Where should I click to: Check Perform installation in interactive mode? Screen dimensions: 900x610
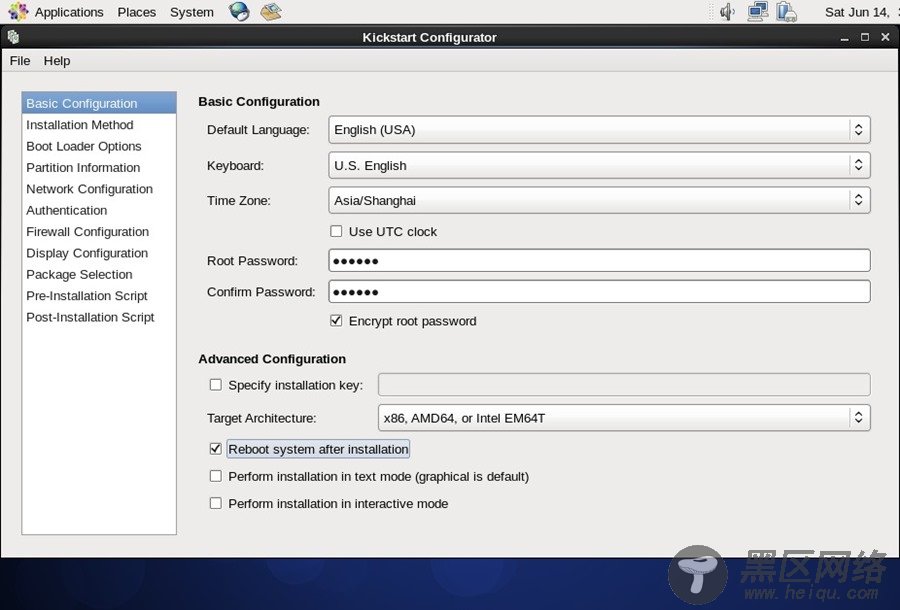coord(216,503)
